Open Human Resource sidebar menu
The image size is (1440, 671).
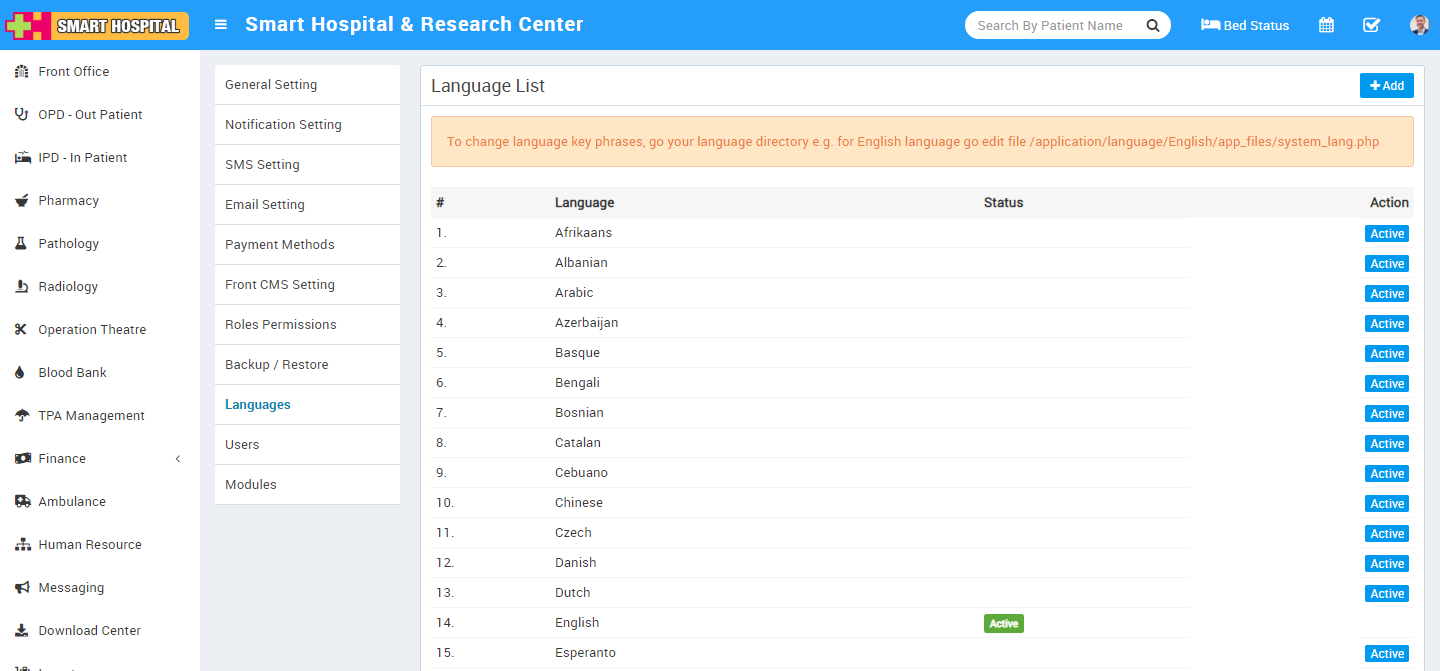pos(90,545)
